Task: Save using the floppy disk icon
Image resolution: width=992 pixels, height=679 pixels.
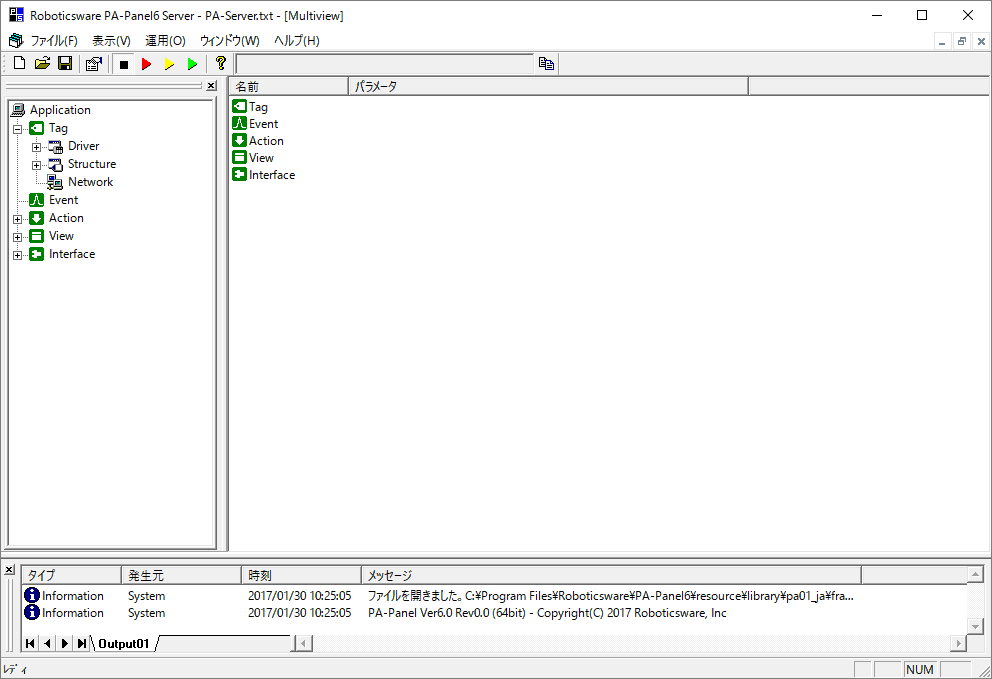Action: (64, 64)
